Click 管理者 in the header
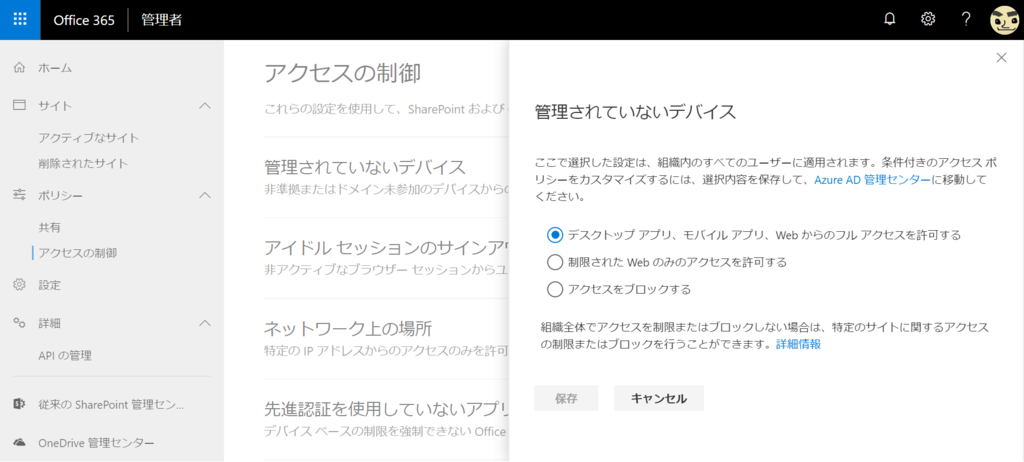 tap(161, 20)
